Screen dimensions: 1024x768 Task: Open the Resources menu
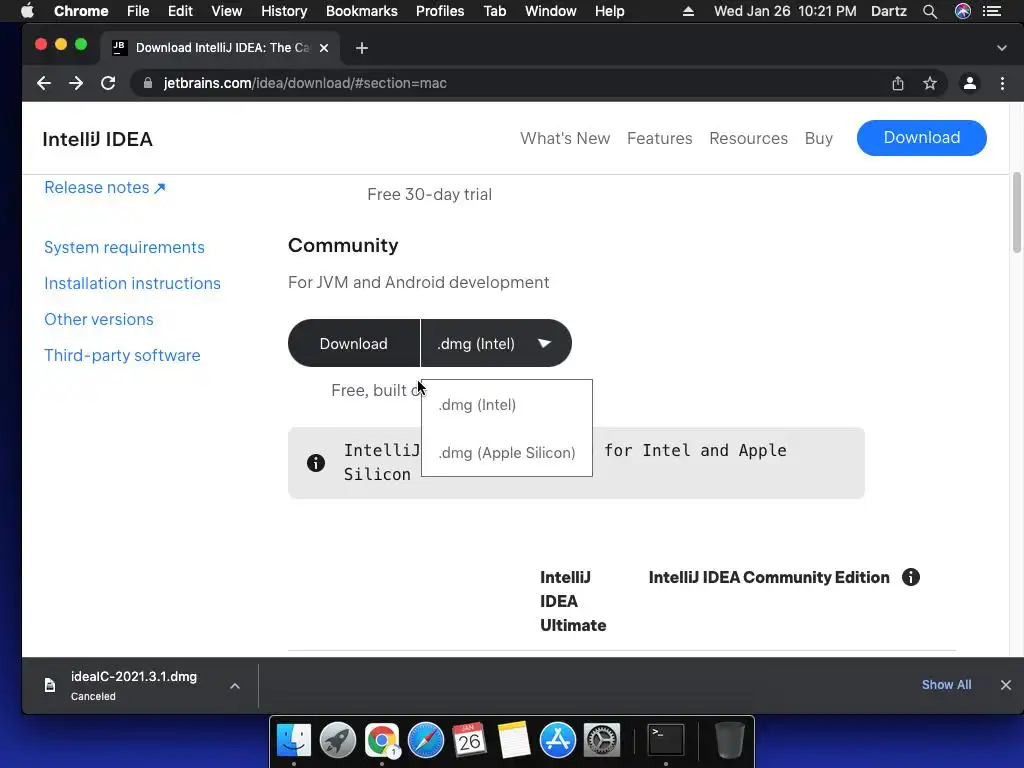pyautogui.click(x=748, y=138)
